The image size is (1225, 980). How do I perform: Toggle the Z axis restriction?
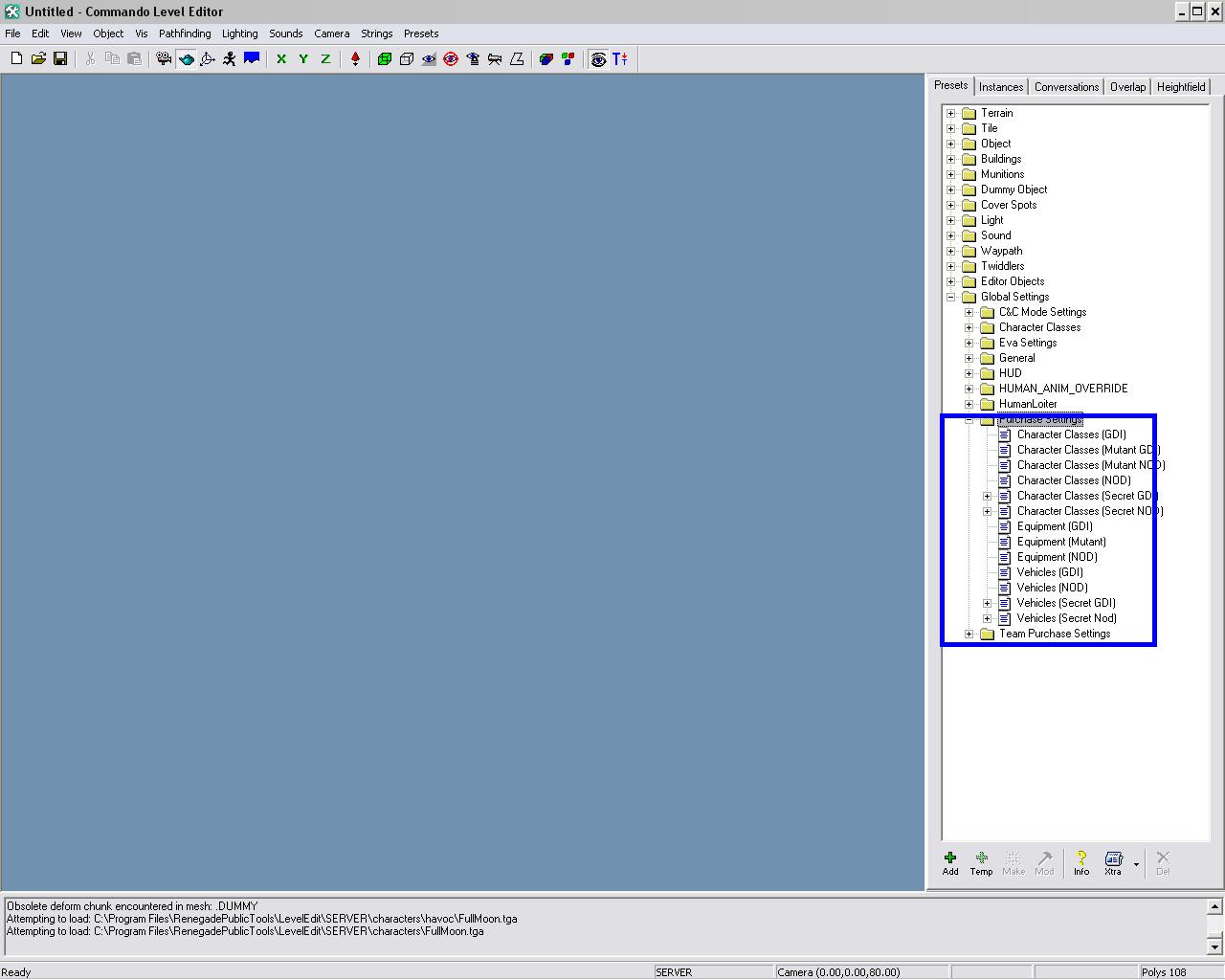pyautogui.click(x=325, y=59)
